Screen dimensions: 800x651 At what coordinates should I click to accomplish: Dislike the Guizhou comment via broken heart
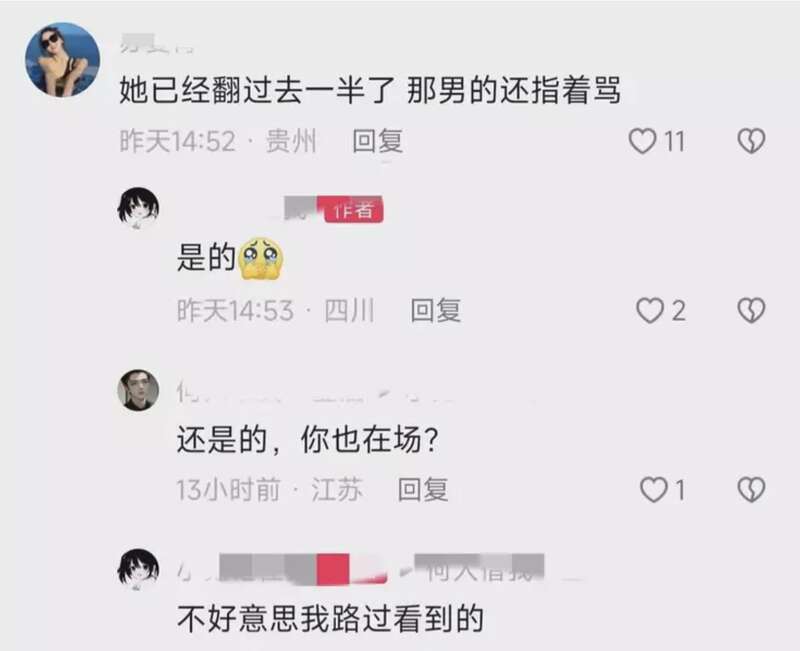pyautogui.click(x=752, y=141)
